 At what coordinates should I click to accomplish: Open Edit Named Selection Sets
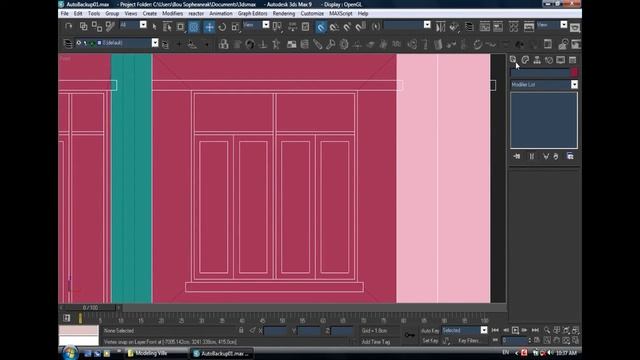pyautogui.click(x=376, y=27)
